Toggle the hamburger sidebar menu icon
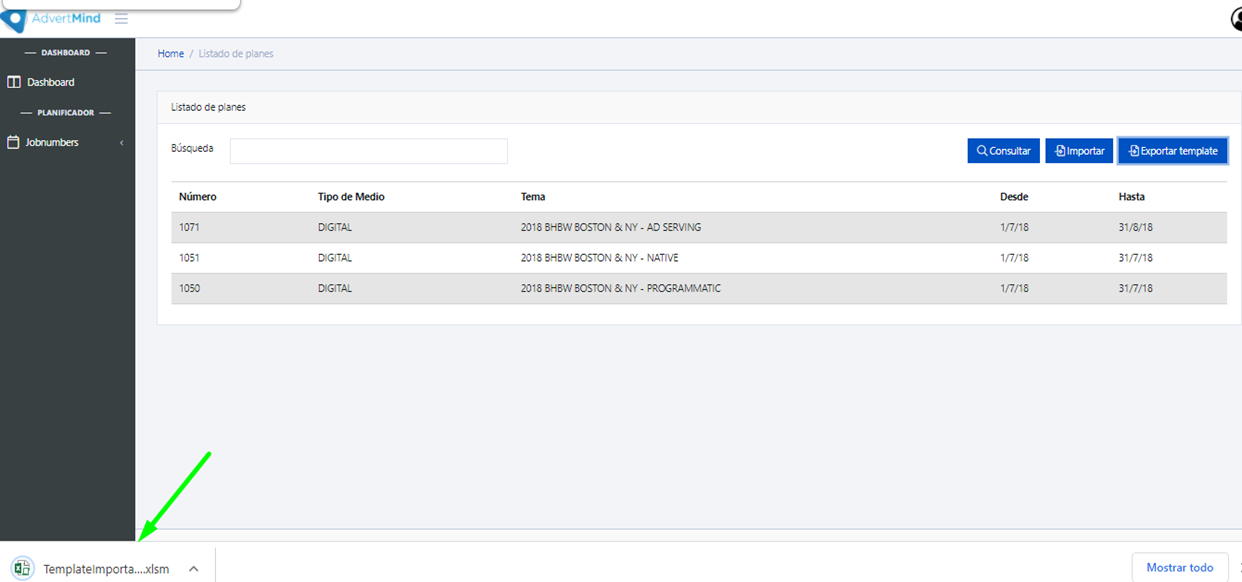 pos(121,19)
